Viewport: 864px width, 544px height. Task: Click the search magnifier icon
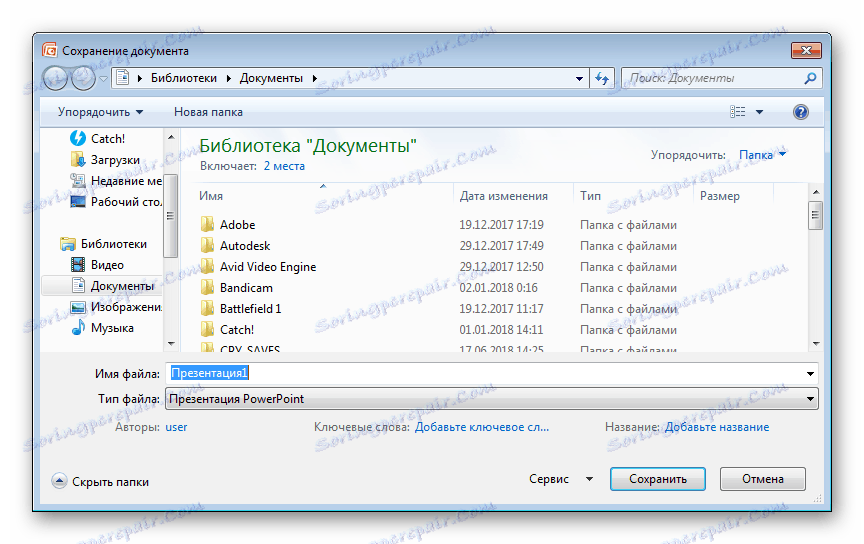pos(811,78)
